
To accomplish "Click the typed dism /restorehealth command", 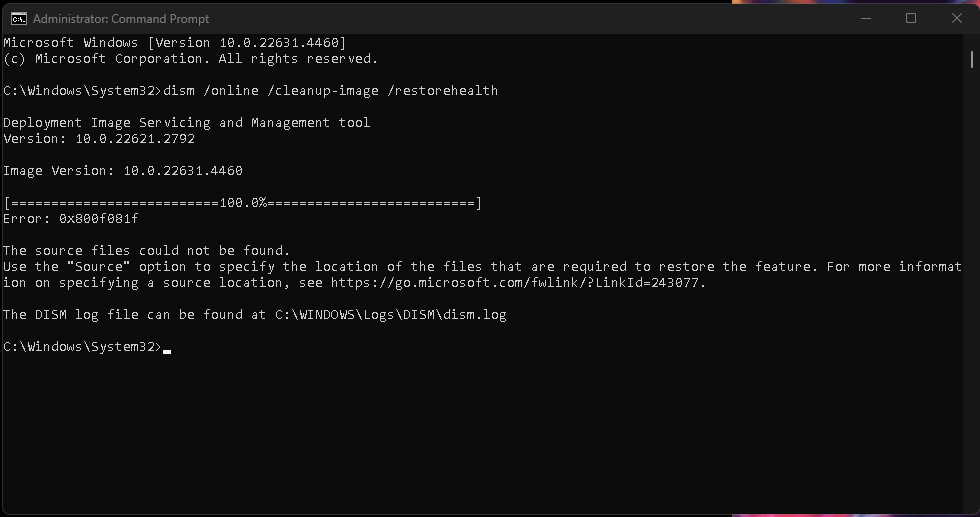I will pos(331,91).
